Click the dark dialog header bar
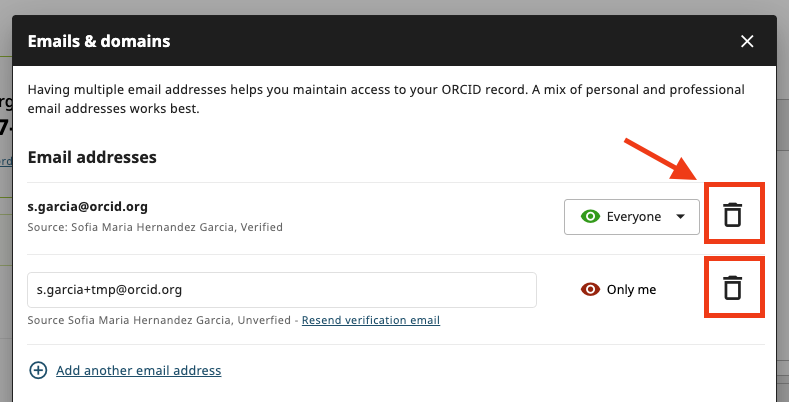This screenshot has height=402, width=789. click(400, 41)
